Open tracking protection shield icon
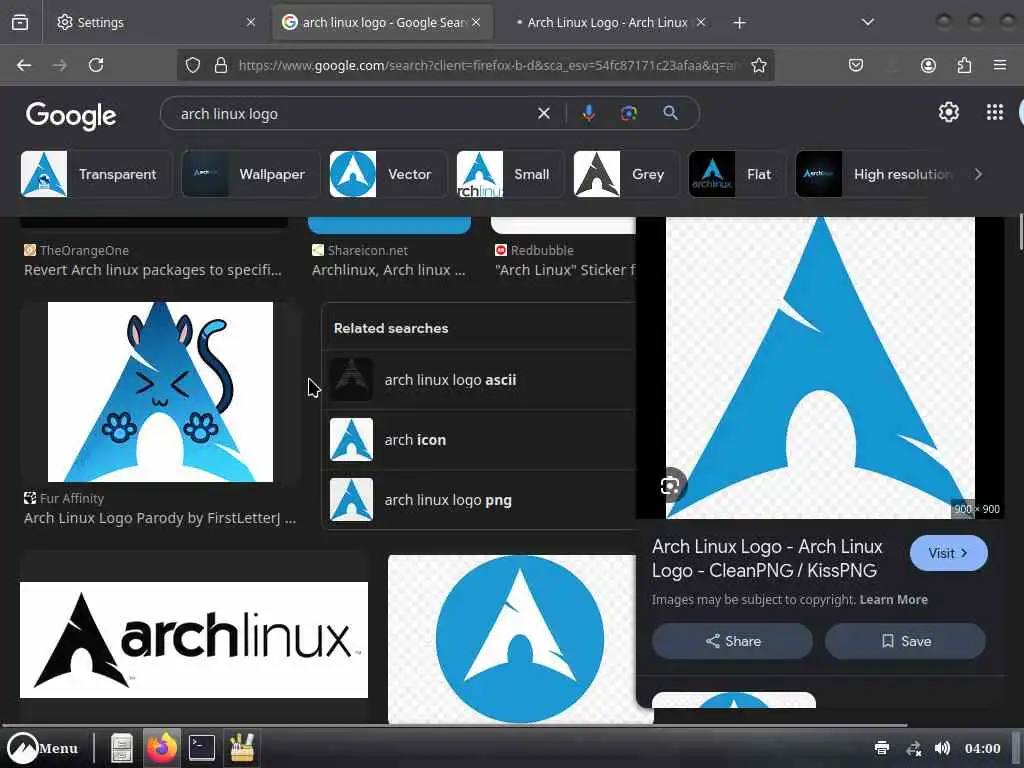This screenshot has width=1024, height=768. tap(193, 65)
